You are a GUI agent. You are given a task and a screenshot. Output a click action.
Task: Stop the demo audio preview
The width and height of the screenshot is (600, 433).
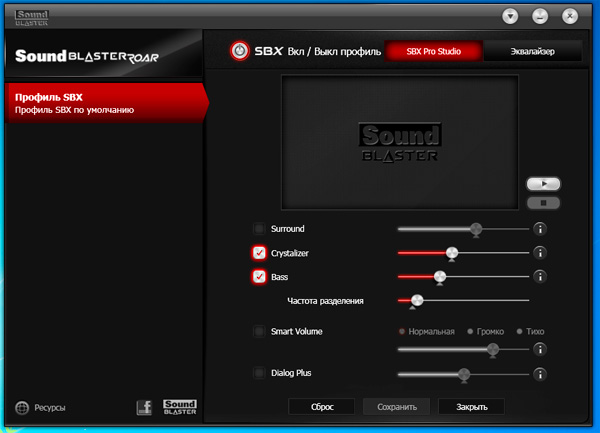(544, 203)
